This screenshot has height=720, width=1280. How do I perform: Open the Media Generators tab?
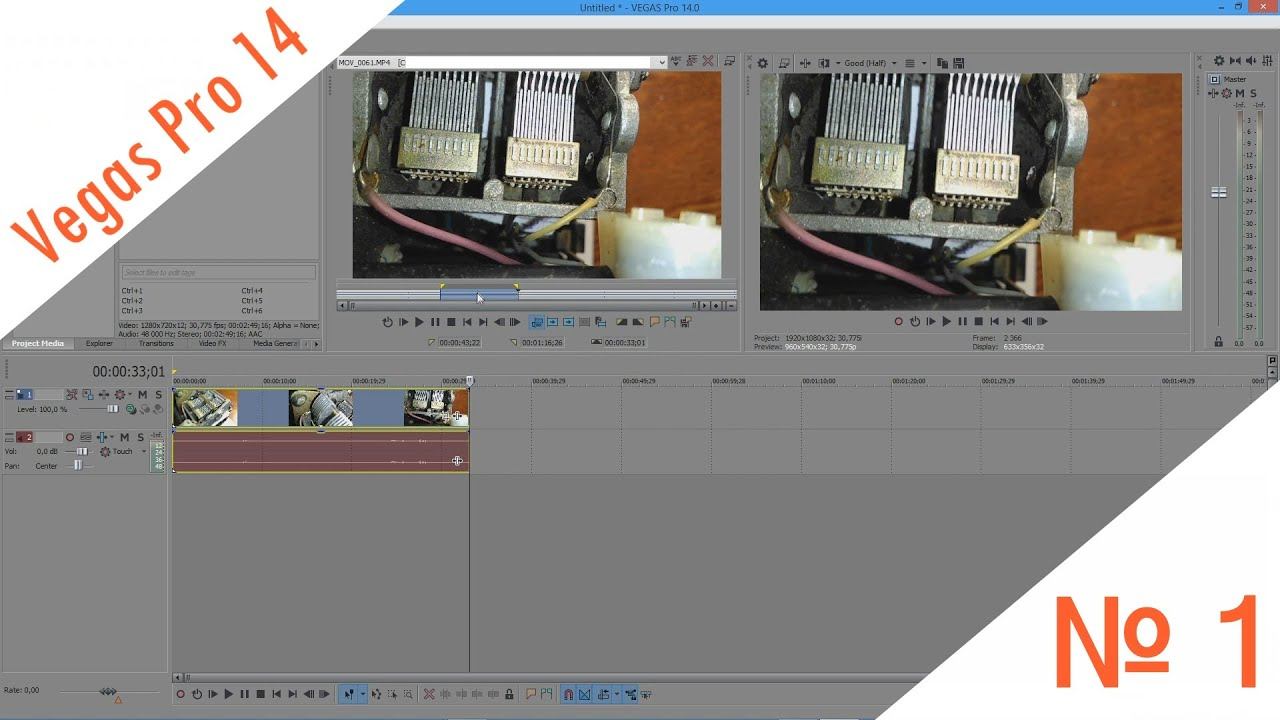(x=274, y=343)
